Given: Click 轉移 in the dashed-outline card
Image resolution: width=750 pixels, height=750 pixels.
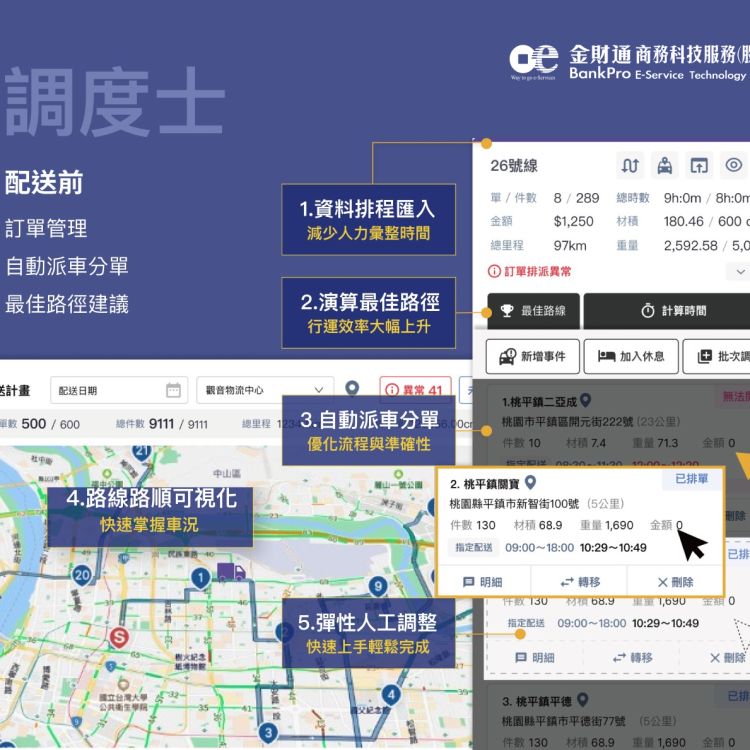Looking at the screenshot, I should pyautogui.click(x=633, y=658).
